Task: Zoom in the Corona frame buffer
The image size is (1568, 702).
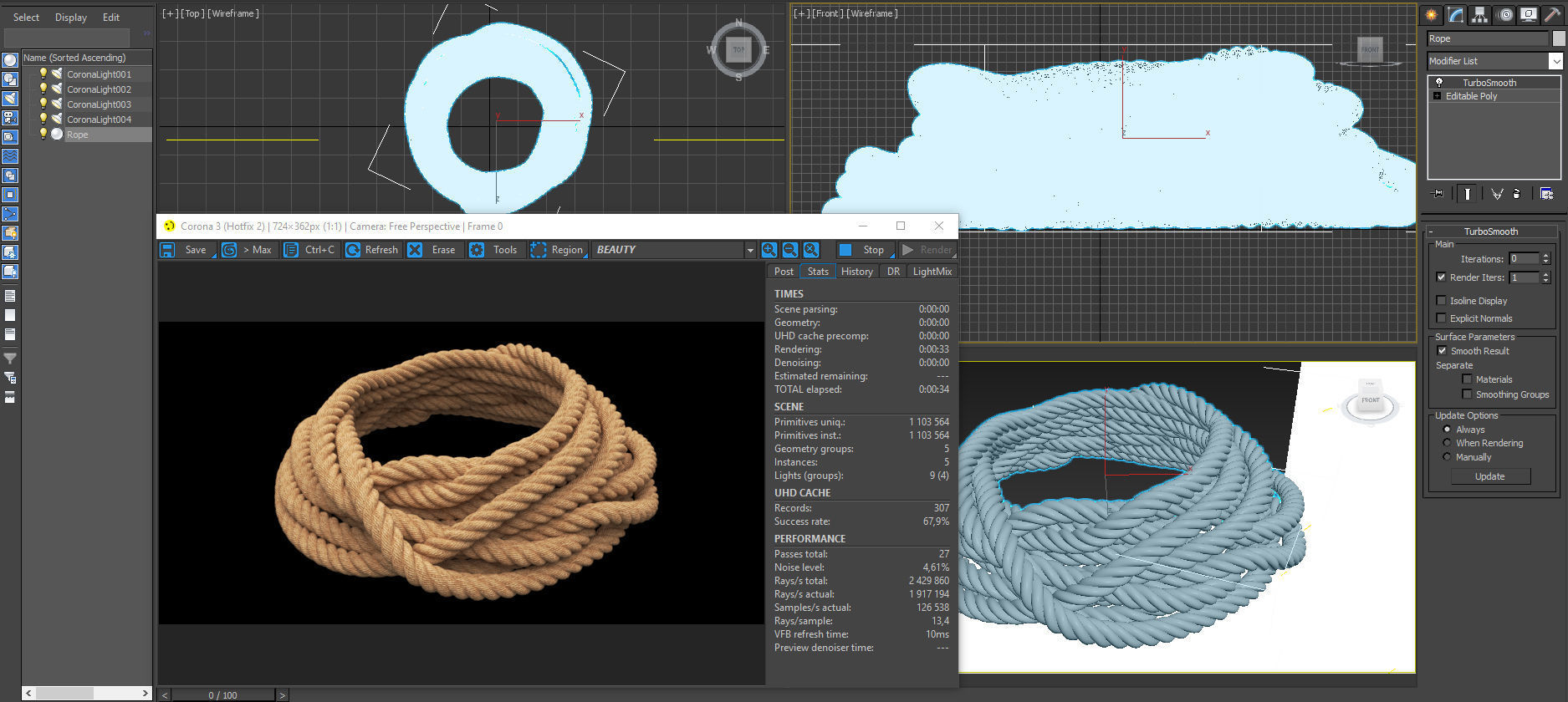Action: [x=769, y=250]
